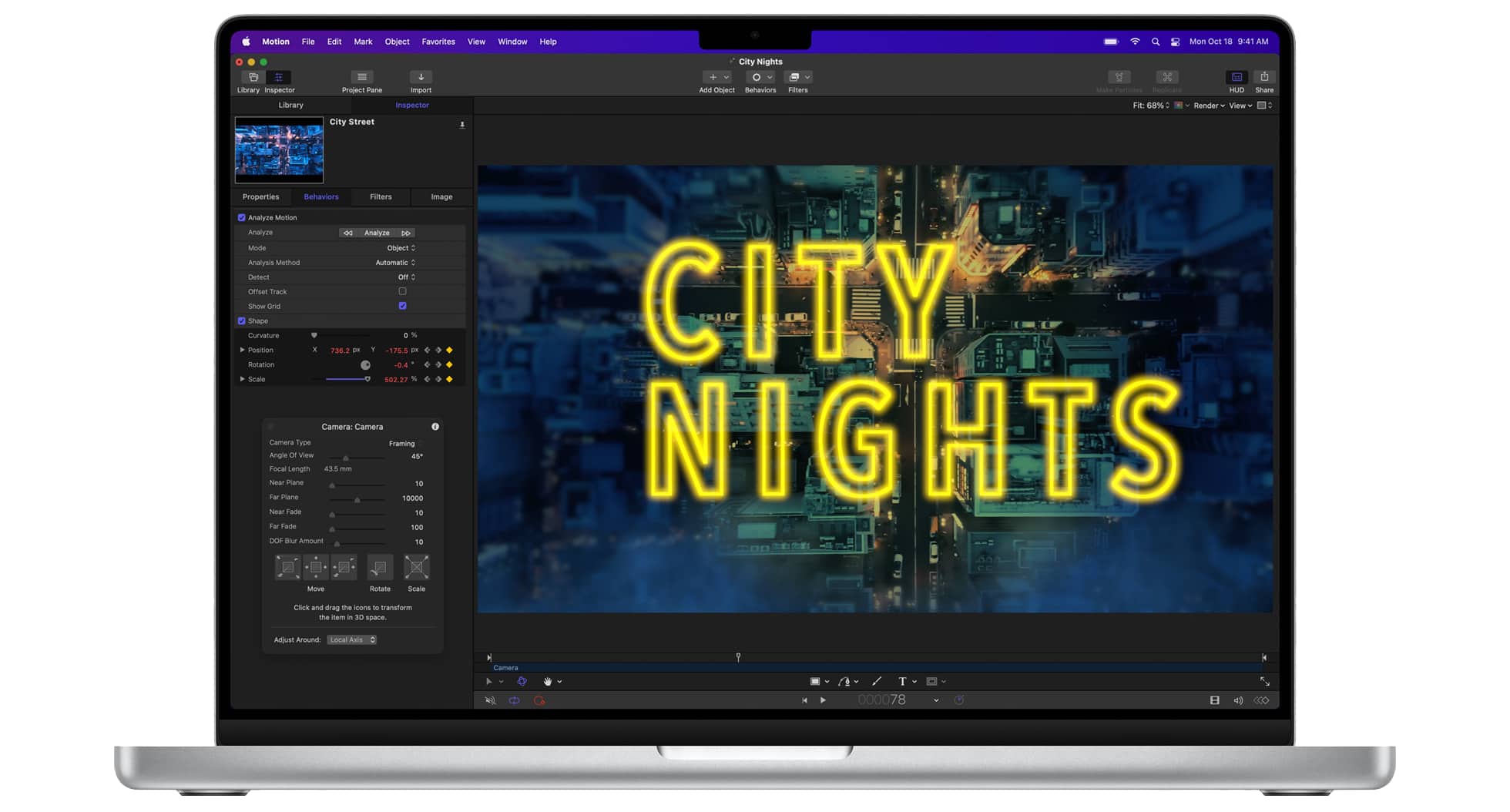Disable the Shape checkbox
This screenshot has height=812, width=1510.
[242, 320]
